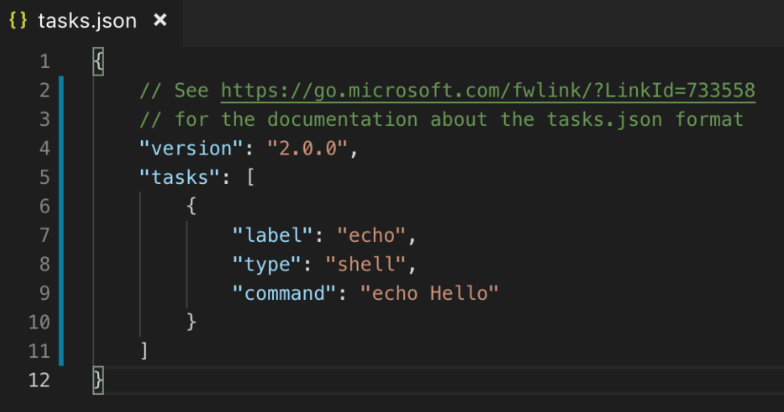Image resolution: width=784 pixels, height=412 pixels.
Task: Place cursor on the "tasks" key
Action: (x=174, y=178)
